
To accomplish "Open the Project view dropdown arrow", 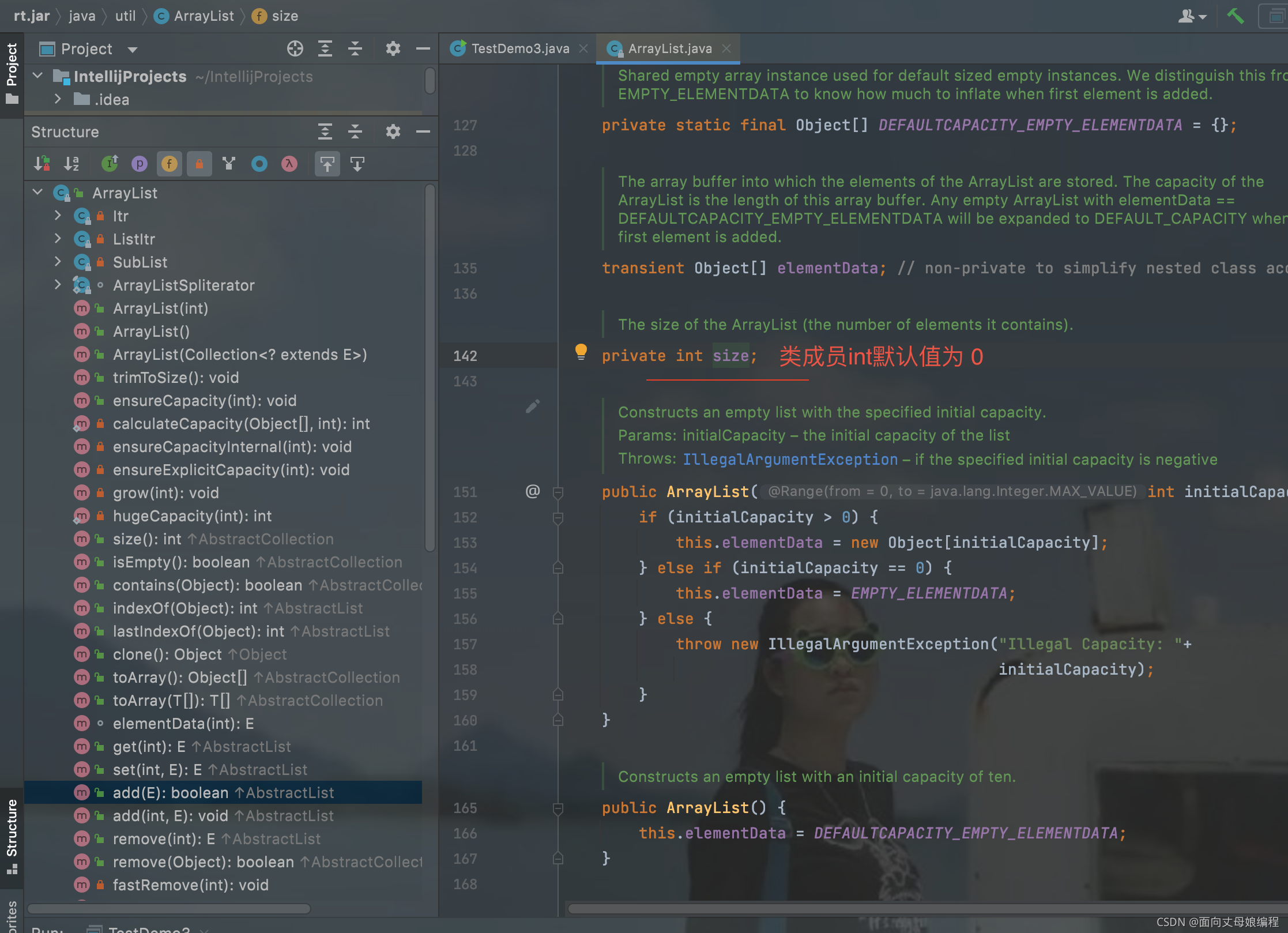I will coord(133,50).
